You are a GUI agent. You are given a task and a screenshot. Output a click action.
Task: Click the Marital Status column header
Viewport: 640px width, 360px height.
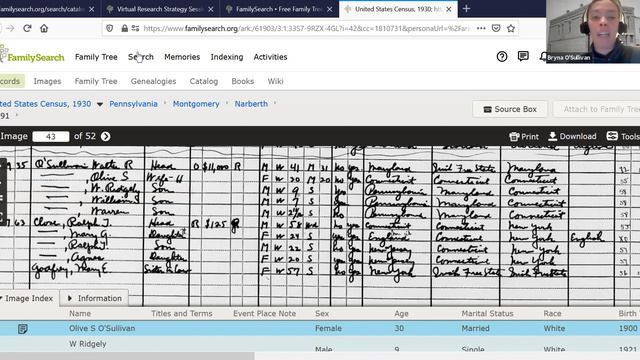click(487, 313)
